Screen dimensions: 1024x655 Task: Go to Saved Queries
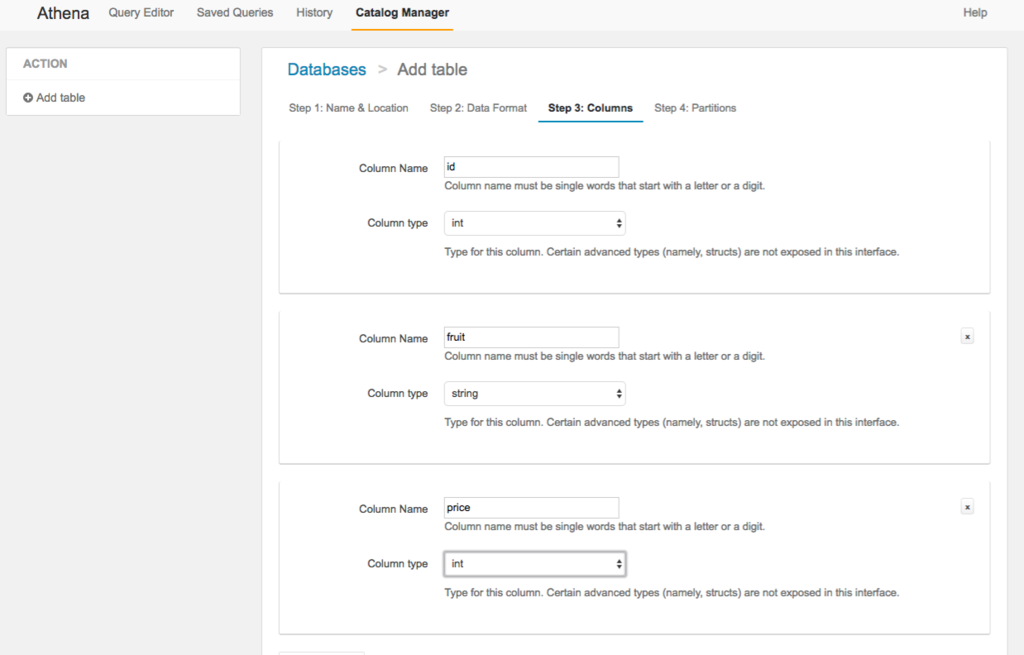pos(235,12)
